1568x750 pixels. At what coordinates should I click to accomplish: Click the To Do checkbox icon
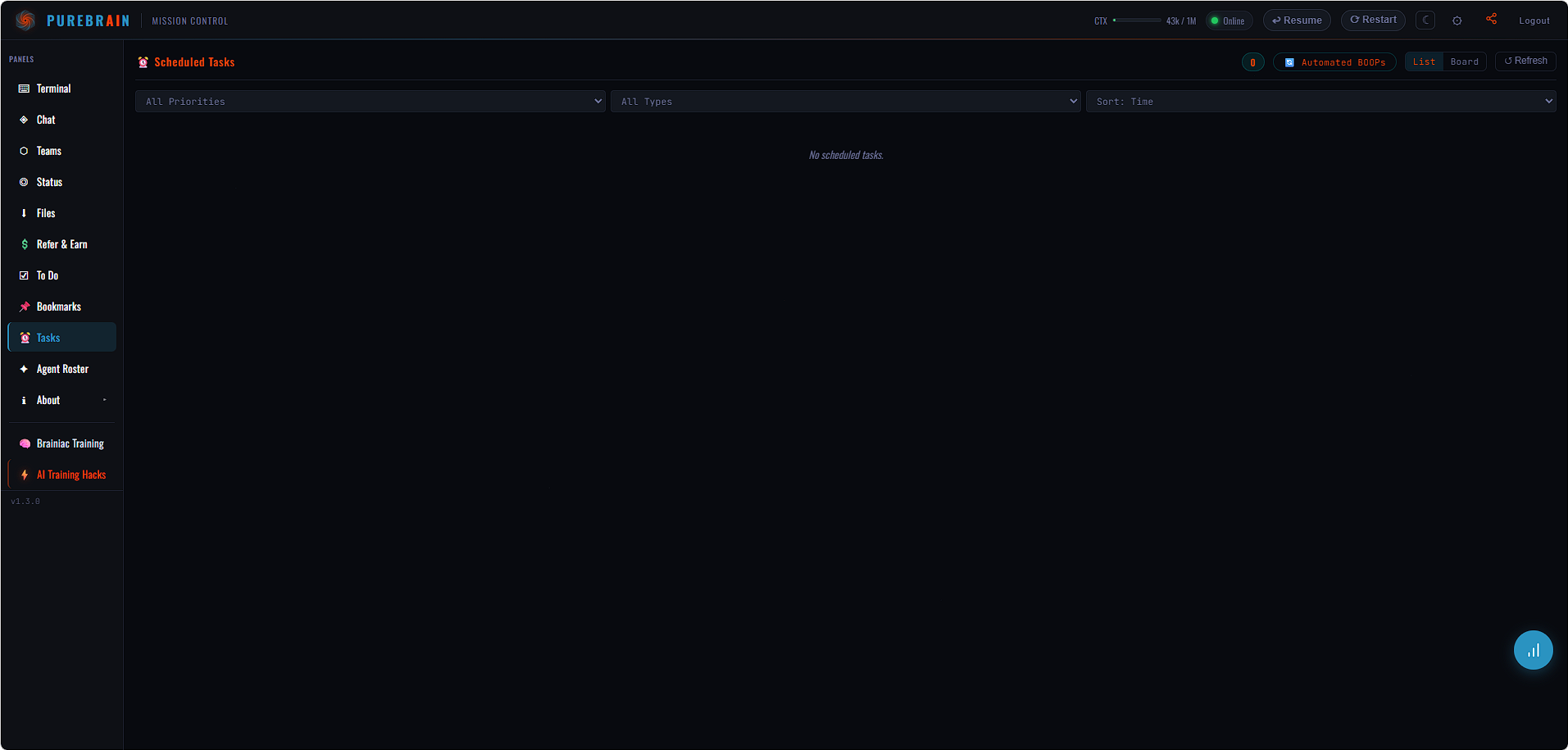pyautogui.click(x=24, y=275)
